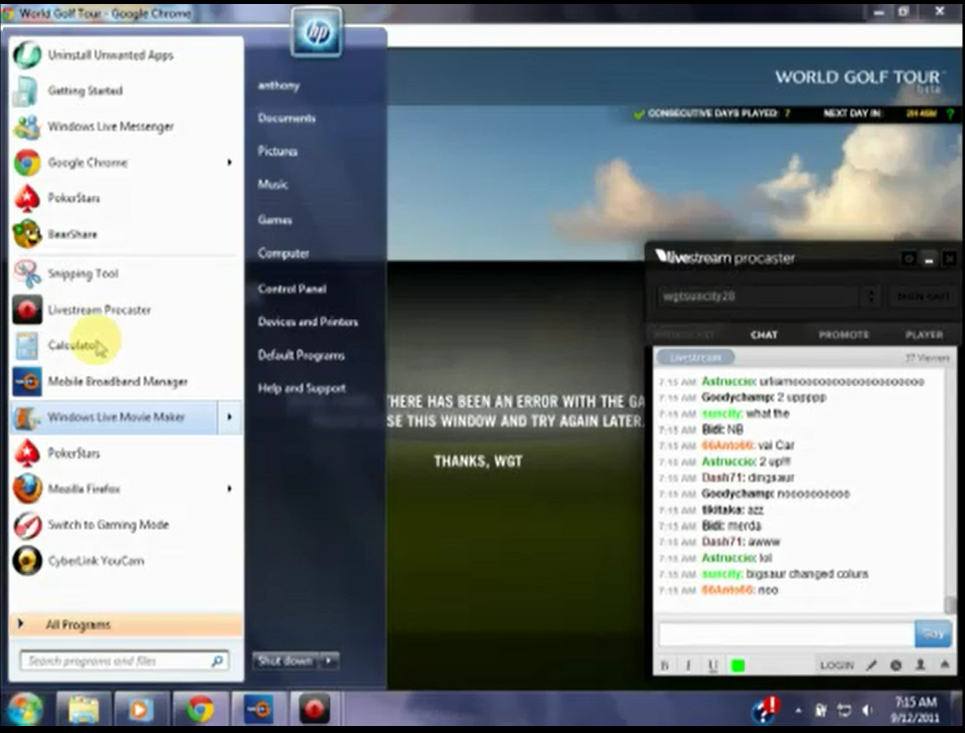Open Calculator in the Start menu
Viewport: 965px width, 733px height.
[x=73, y=346]
